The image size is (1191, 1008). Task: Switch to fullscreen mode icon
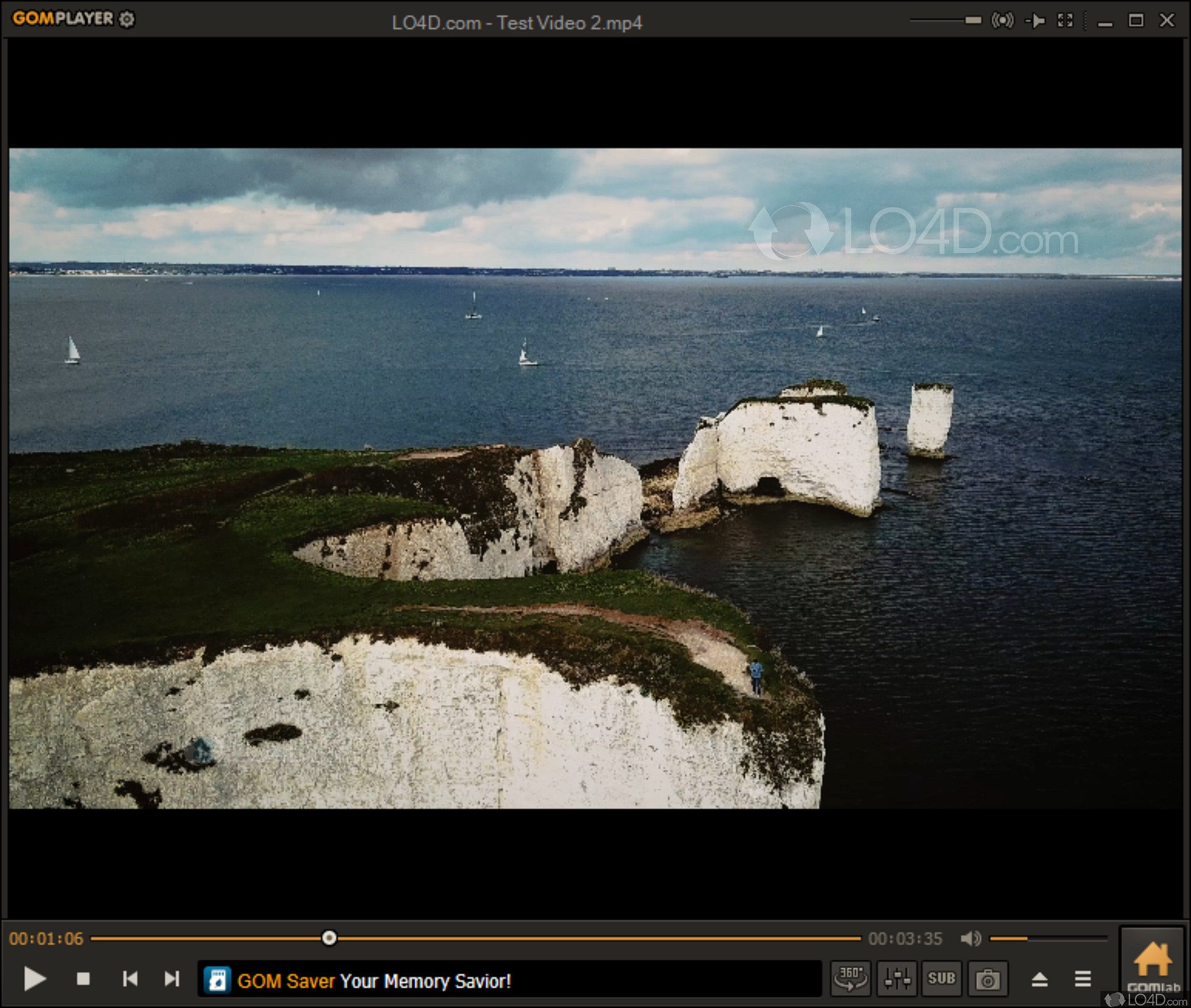click(1066, 20)
